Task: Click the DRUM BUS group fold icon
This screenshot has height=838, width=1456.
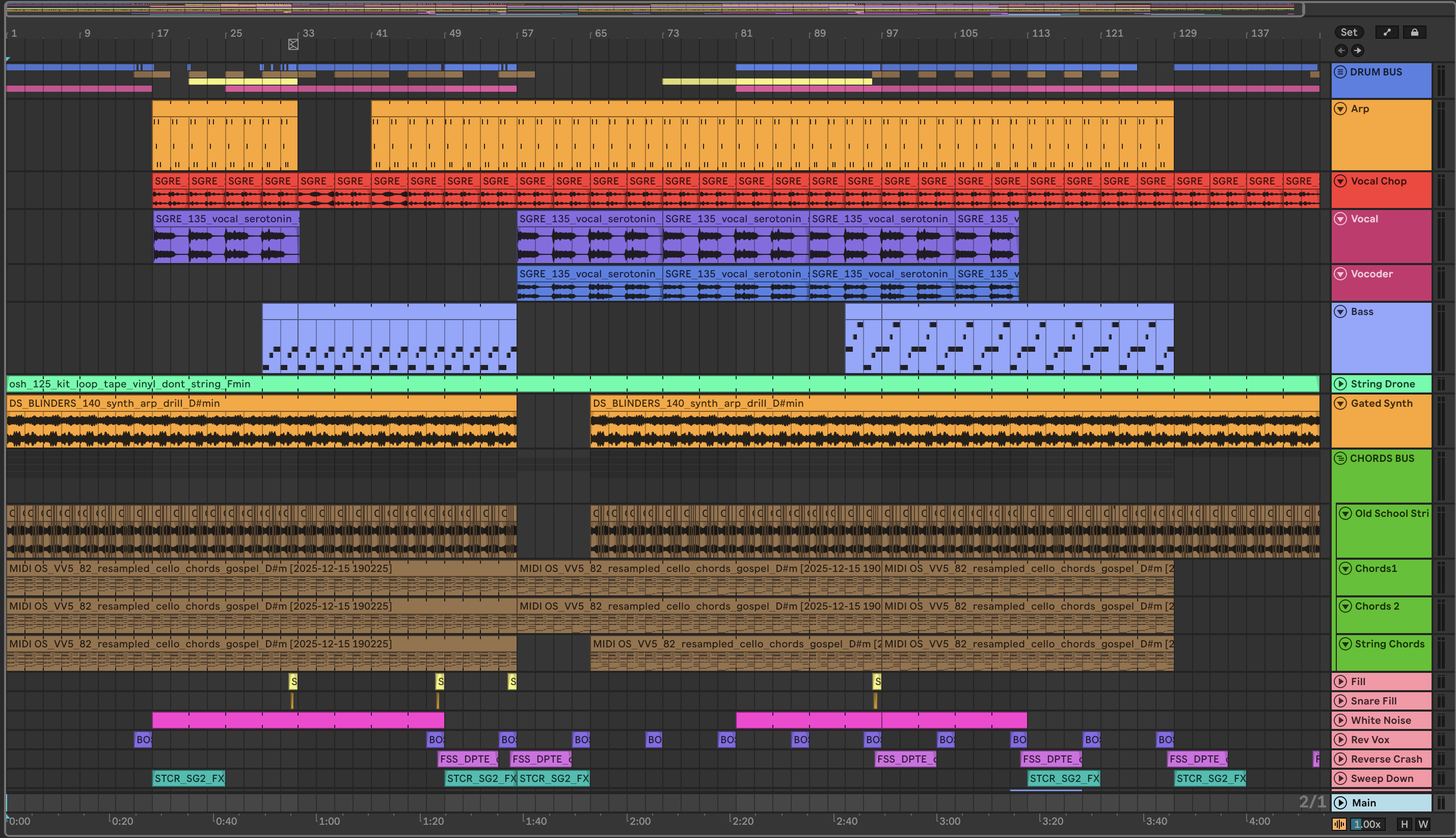Action: click(1340, 72)
